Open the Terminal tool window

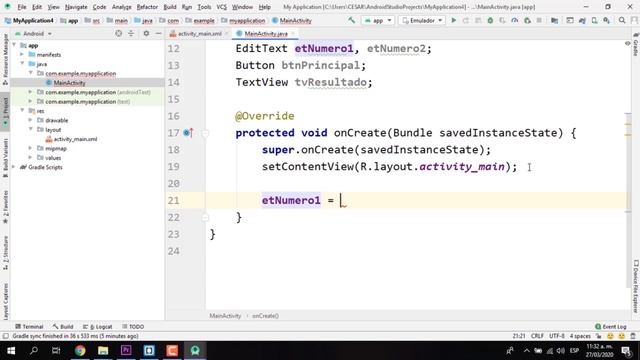coord(29,327)
